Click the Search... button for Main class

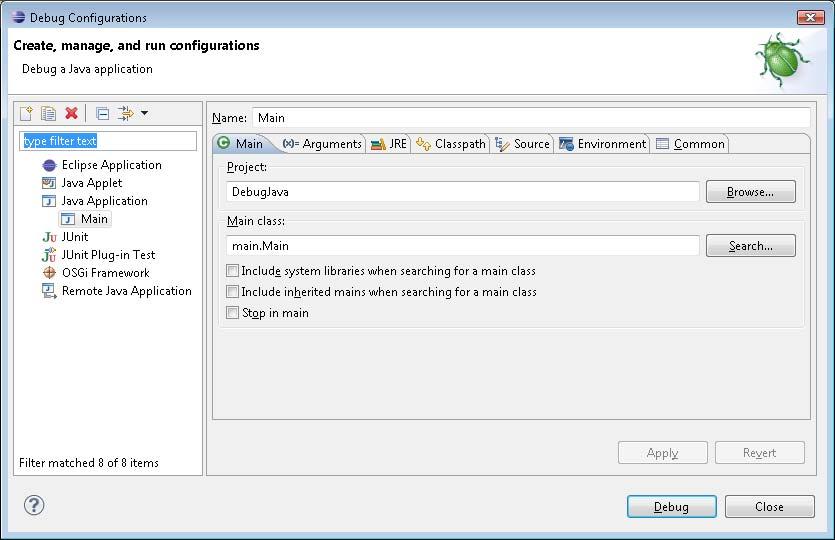point(751,246)
